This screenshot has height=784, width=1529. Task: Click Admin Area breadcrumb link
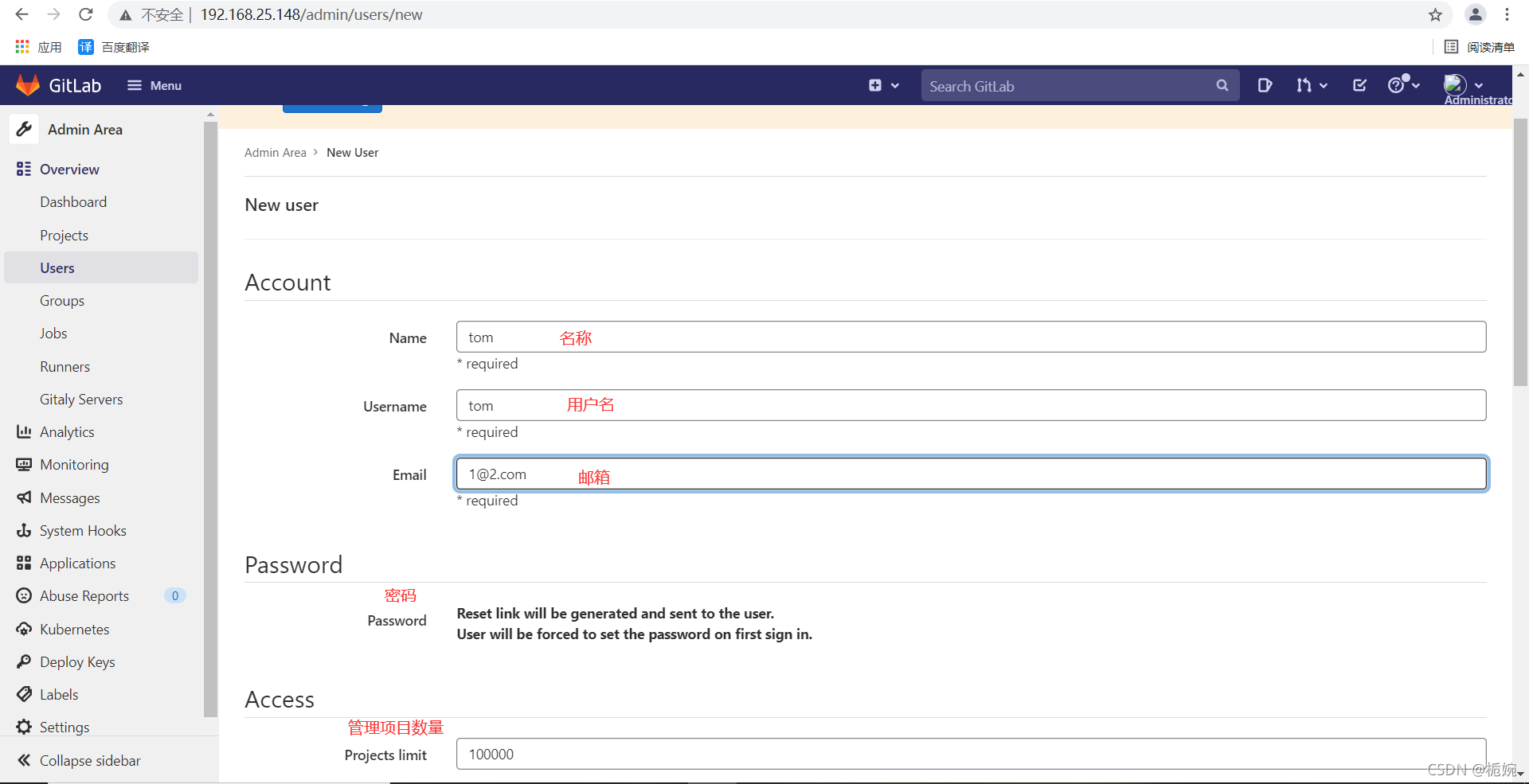[275, 153]
